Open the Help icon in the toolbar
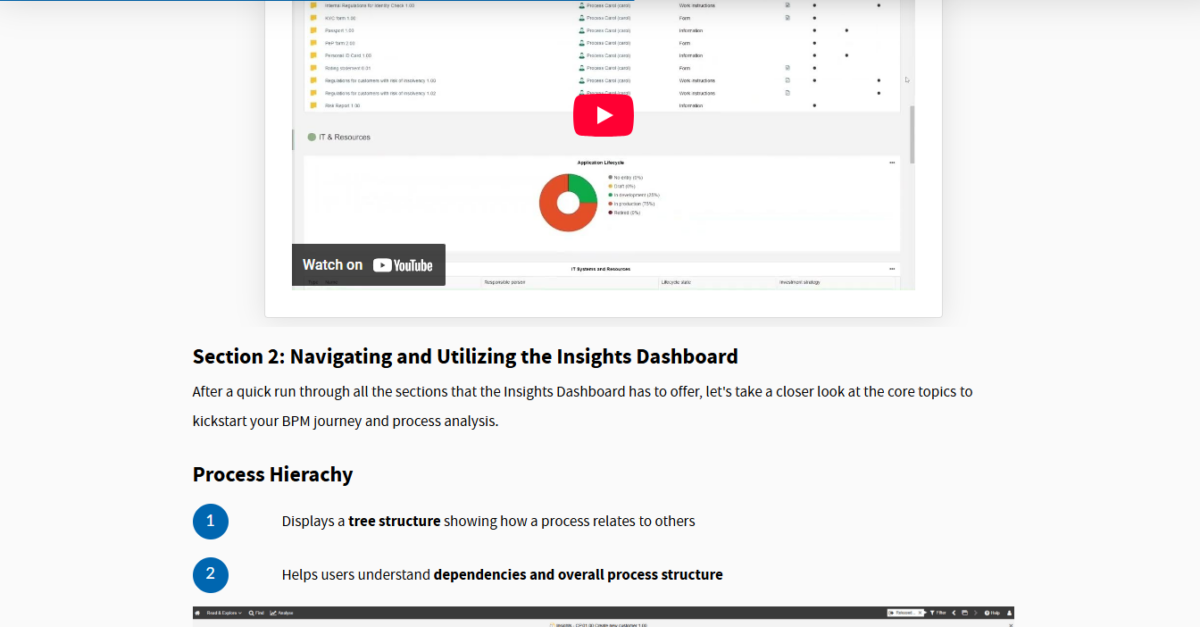The width and height of the screenshot is (1200, 627). click(991, 613)
